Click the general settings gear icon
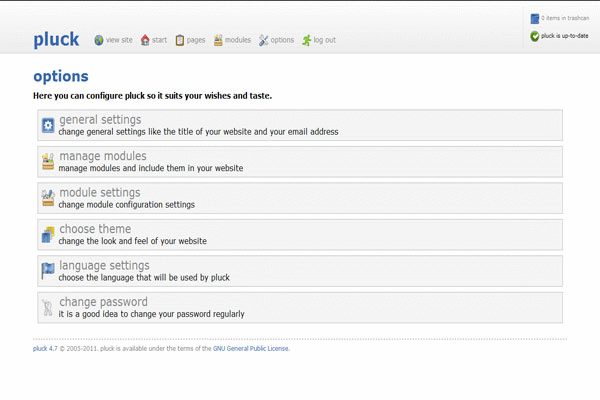600x400 pixels. (47, 125)
